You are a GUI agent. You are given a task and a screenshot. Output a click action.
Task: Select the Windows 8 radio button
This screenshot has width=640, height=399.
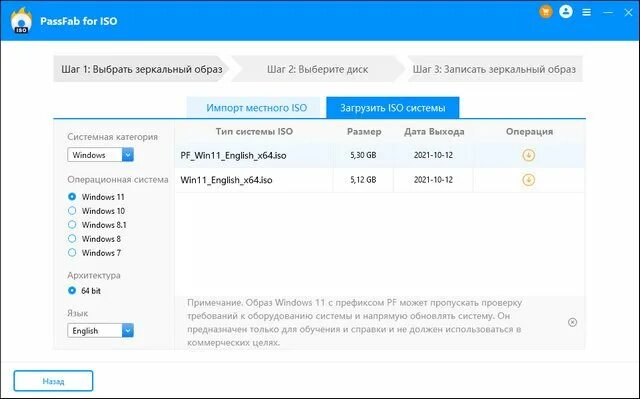[x=72, y=239]
